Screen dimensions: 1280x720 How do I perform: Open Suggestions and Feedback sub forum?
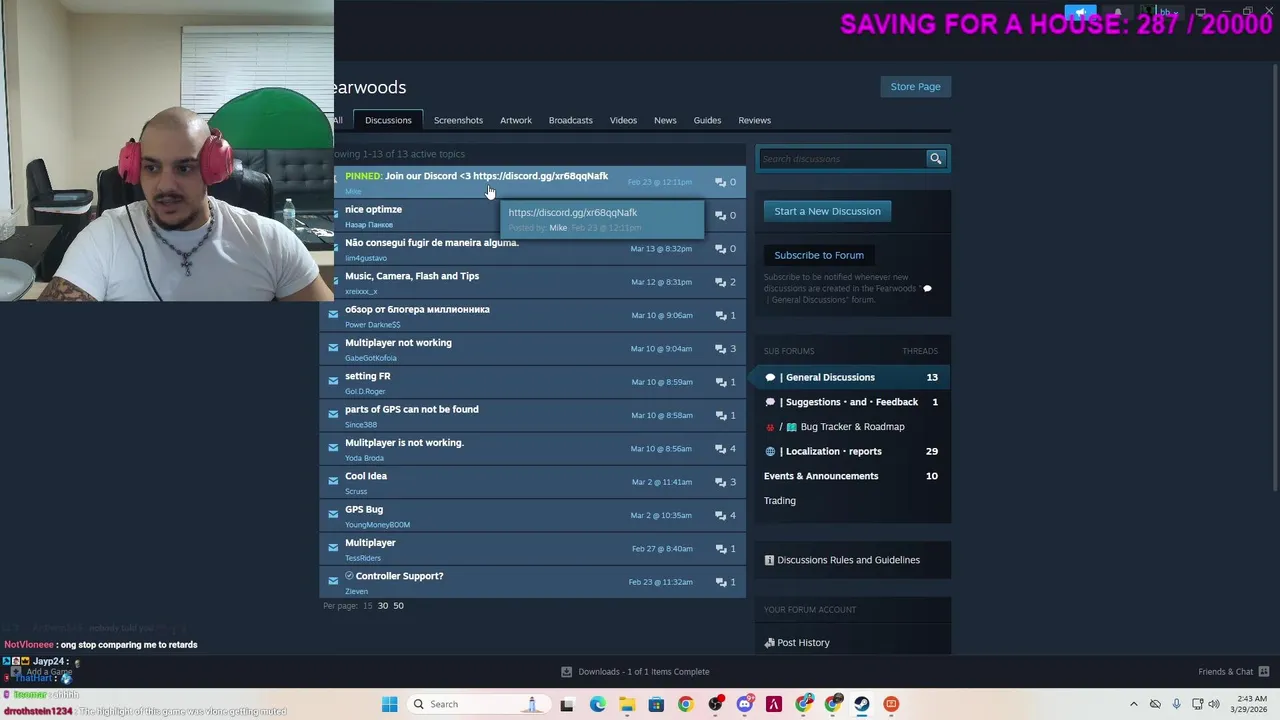click(851, 402)
